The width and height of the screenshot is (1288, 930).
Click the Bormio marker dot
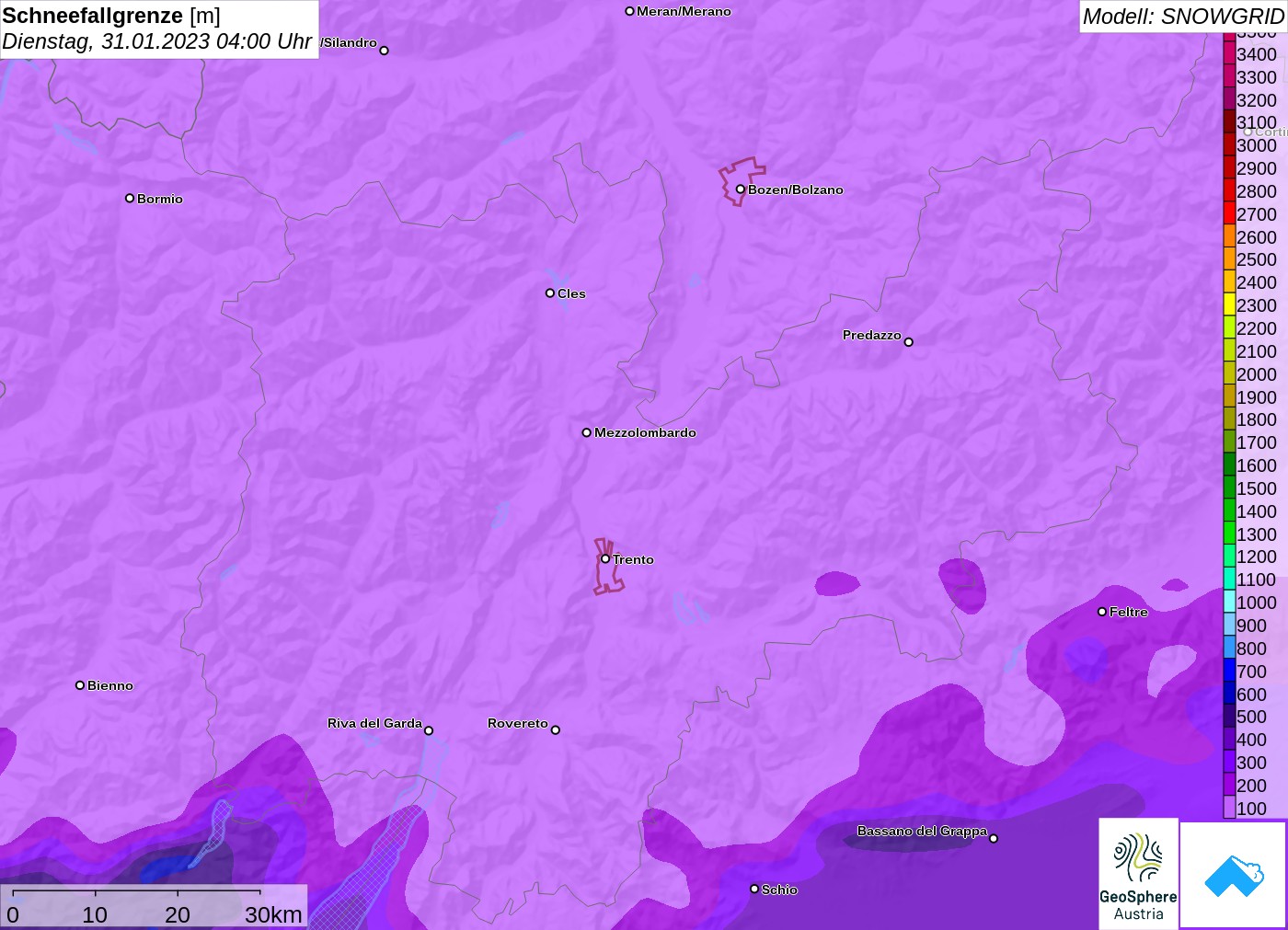(x=130, y=198)
